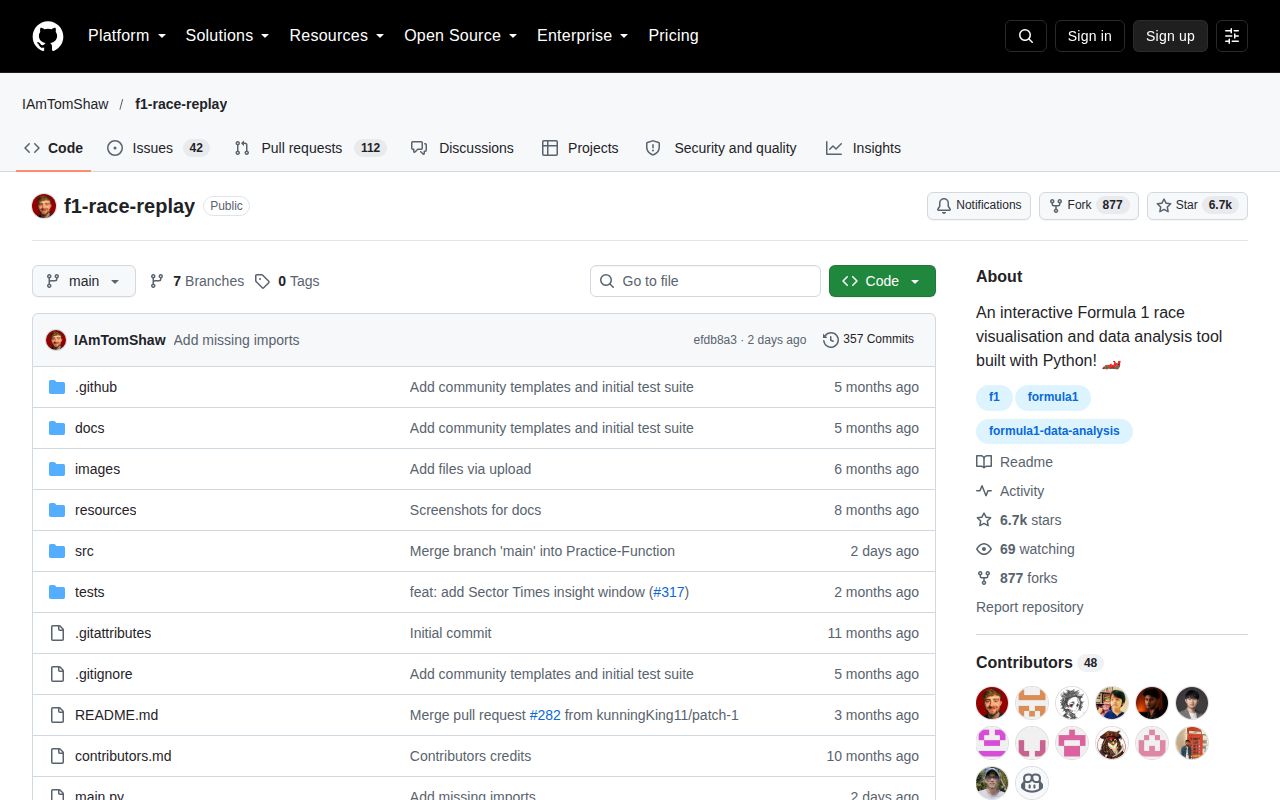Switch to the Insights tab
The image size is (1280, 800).
(x=863, y=148)
